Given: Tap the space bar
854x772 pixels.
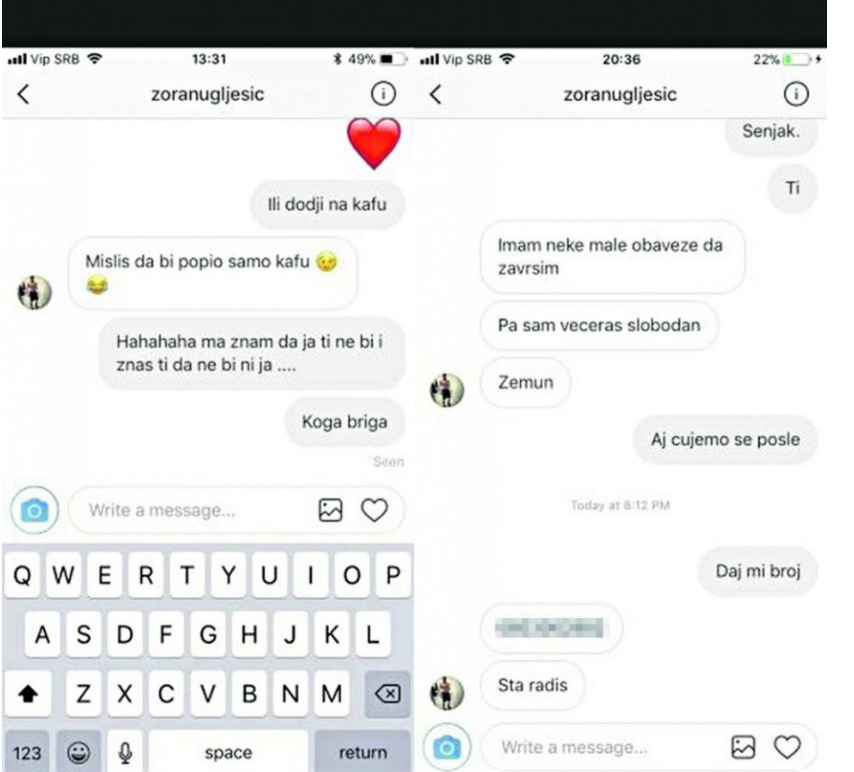Looking at the screenshot, I should (x=228, y=752).
